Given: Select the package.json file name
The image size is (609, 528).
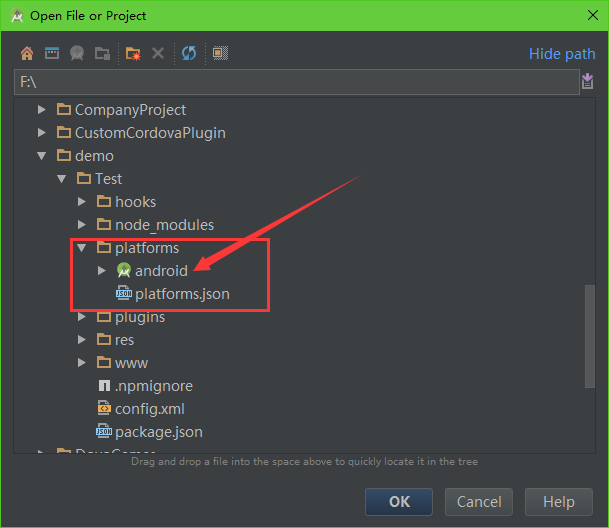Looking at the screenshot, I should coord(159,432).
